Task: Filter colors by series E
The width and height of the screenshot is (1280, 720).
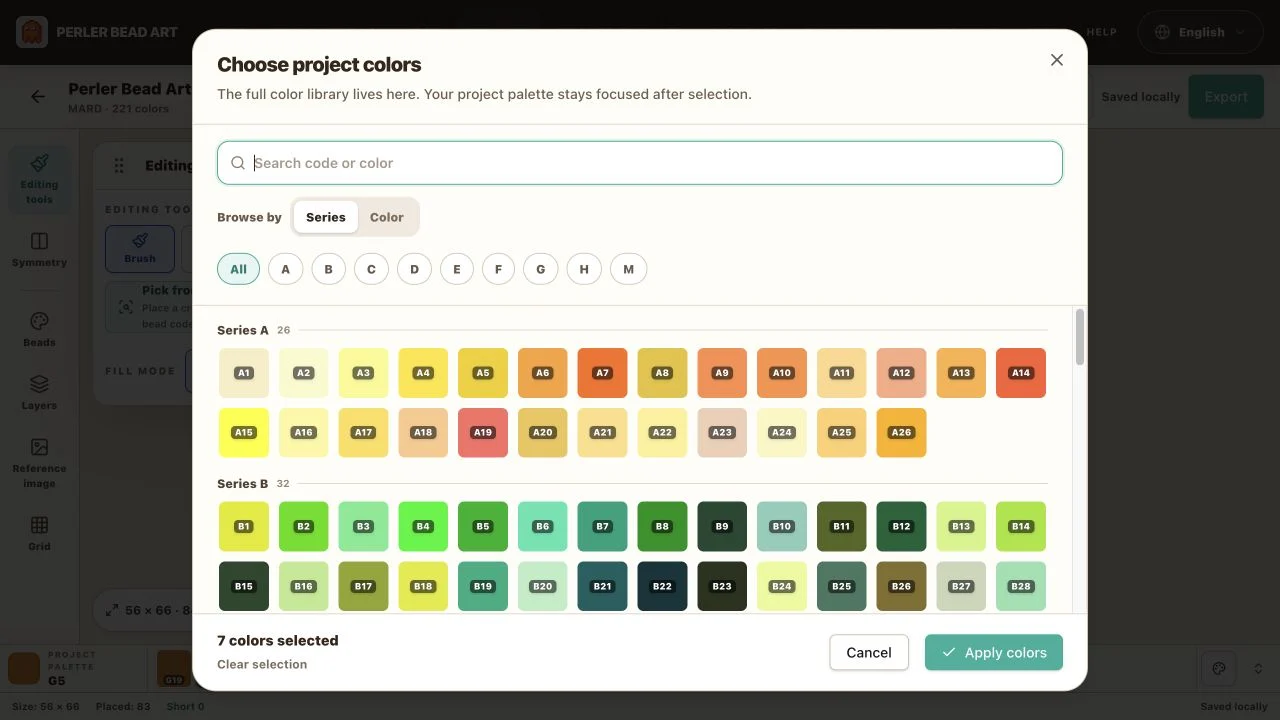Action: click(x=457, y=269)
